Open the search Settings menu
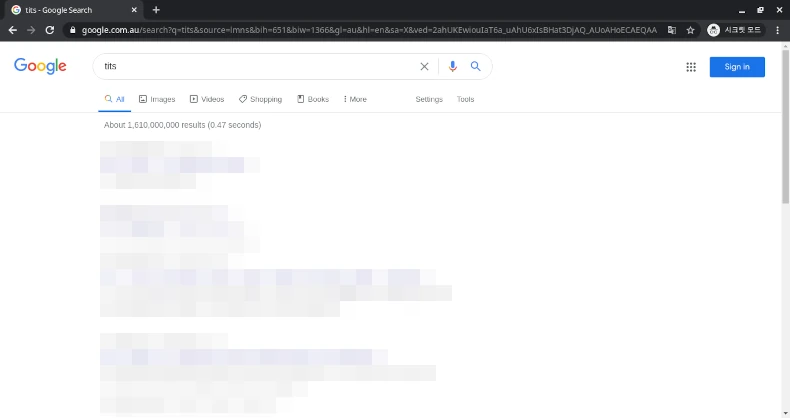 (429, 99)
